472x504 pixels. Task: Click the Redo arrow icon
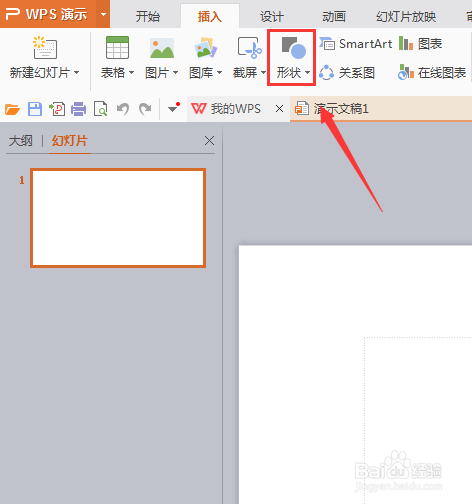(x=145, y=109)
